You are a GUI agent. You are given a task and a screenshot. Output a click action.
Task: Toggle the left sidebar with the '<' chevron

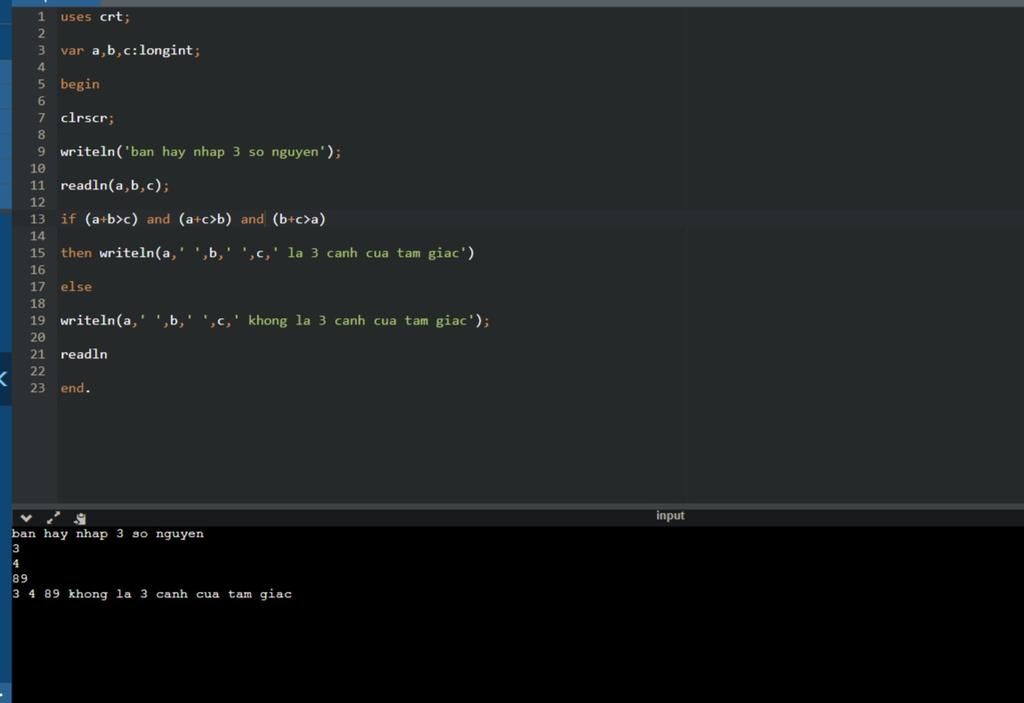tap(3, 378)
